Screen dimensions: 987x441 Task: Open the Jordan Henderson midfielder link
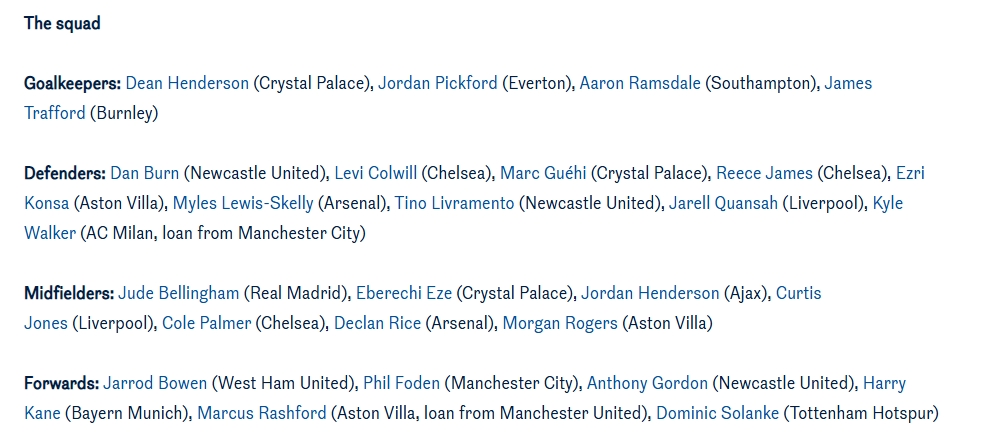pos(650,293)
